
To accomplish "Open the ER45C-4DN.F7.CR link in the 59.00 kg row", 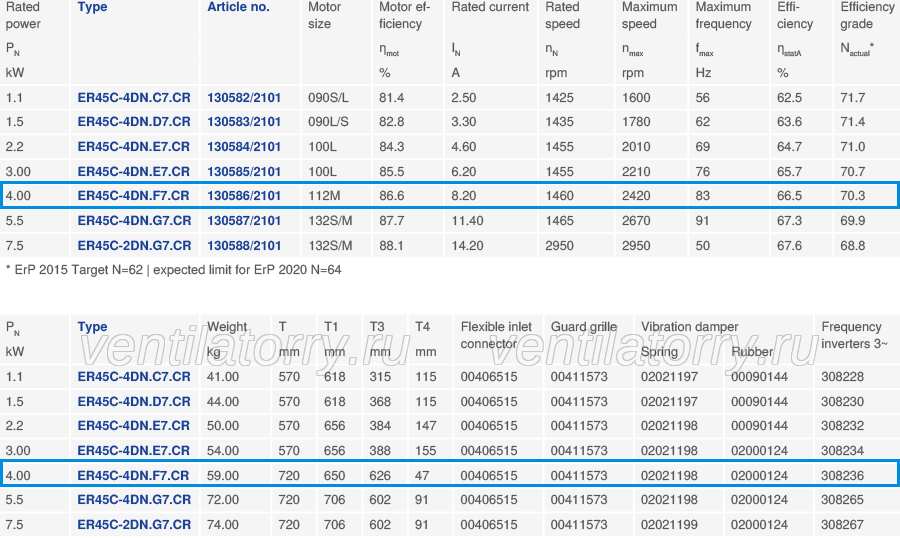I will (133, 475).
